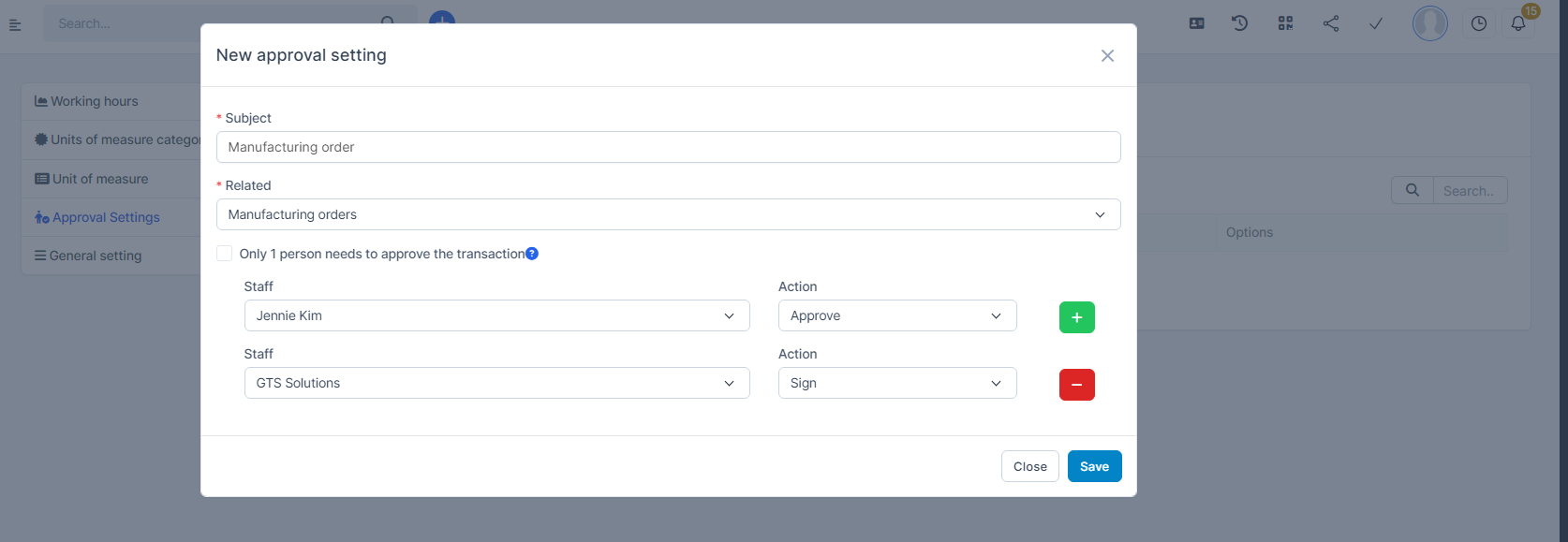
Task: Click the share icon in top bar
Action: pyautogui.click(x=1330, y=23)
